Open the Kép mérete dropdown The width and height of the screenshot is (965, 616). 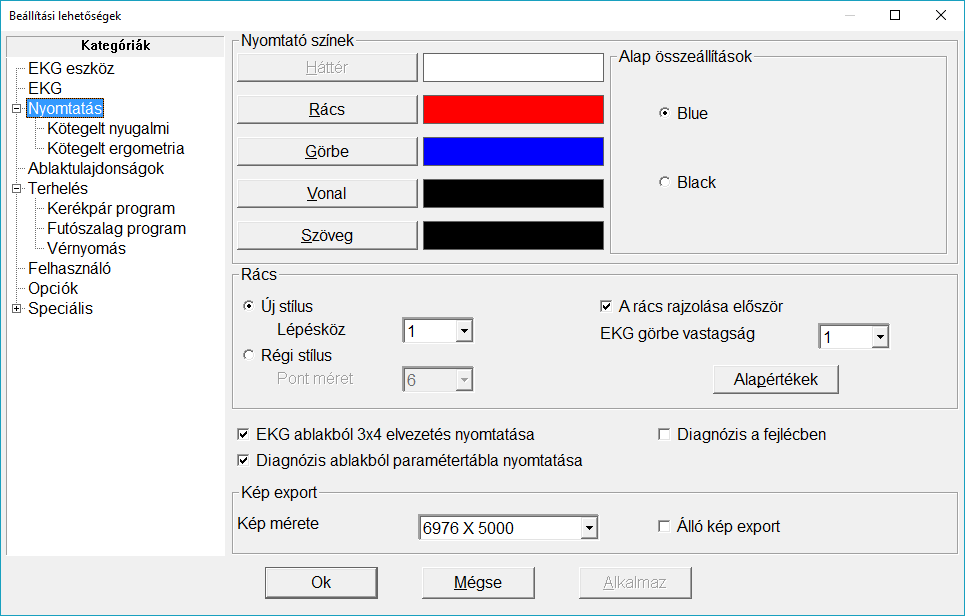(x=589, y=528)
